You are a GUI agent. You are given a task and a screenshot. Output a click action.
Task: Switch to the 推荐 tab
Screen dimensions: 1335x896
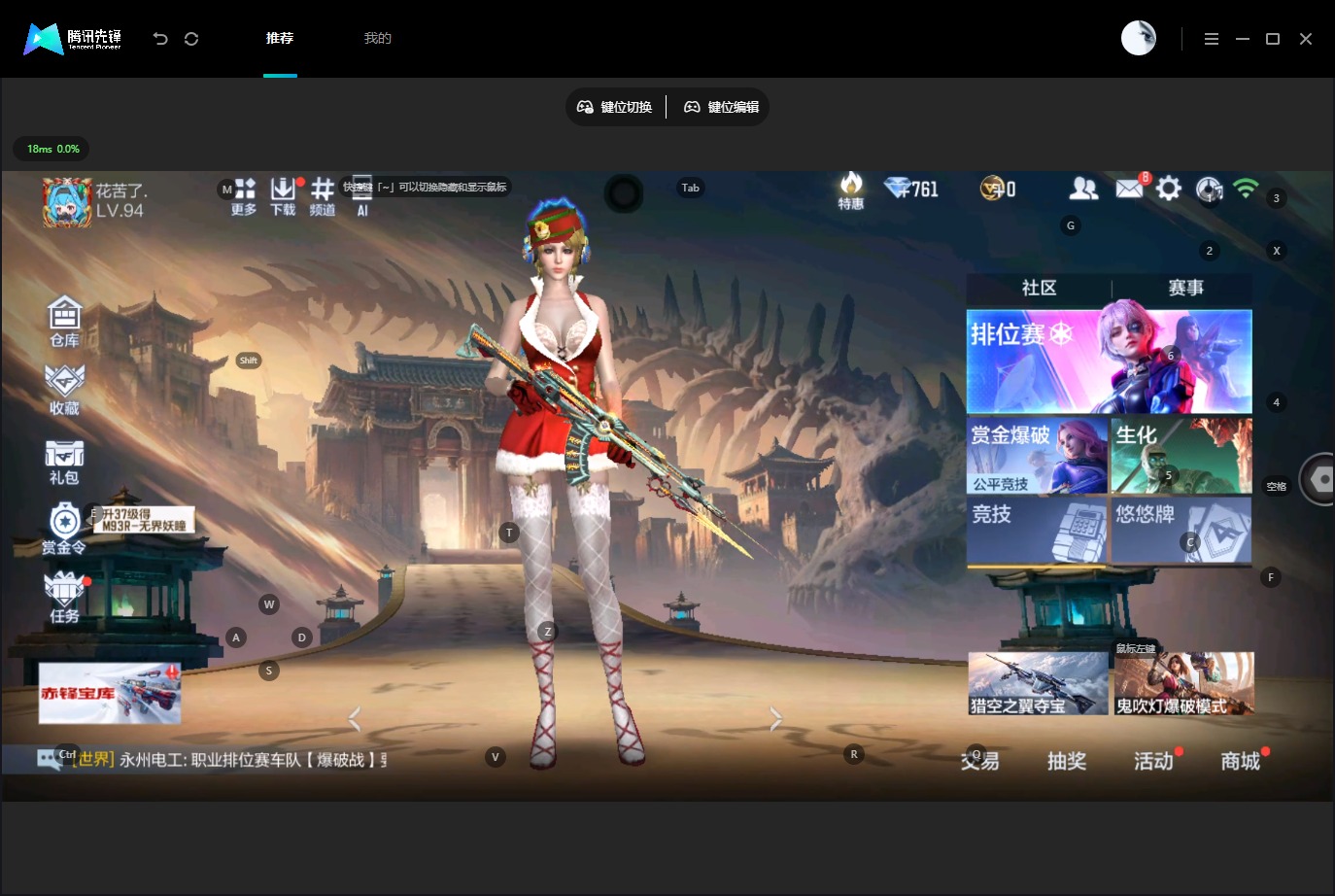point(280,38)
